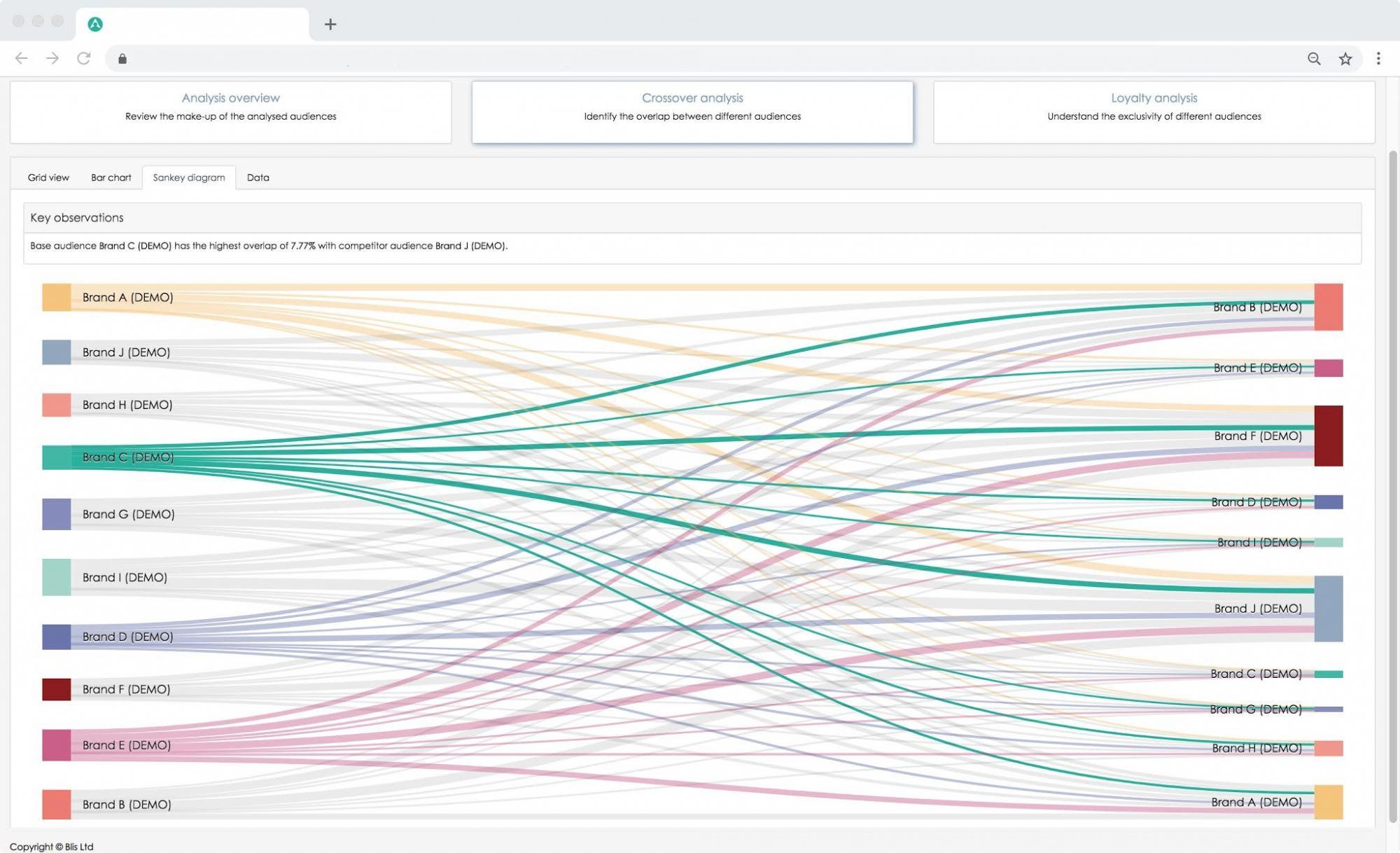Click left Brand A (DEMO) orange node
Viewport: 1400px width, 853px height.
(56, 297)
